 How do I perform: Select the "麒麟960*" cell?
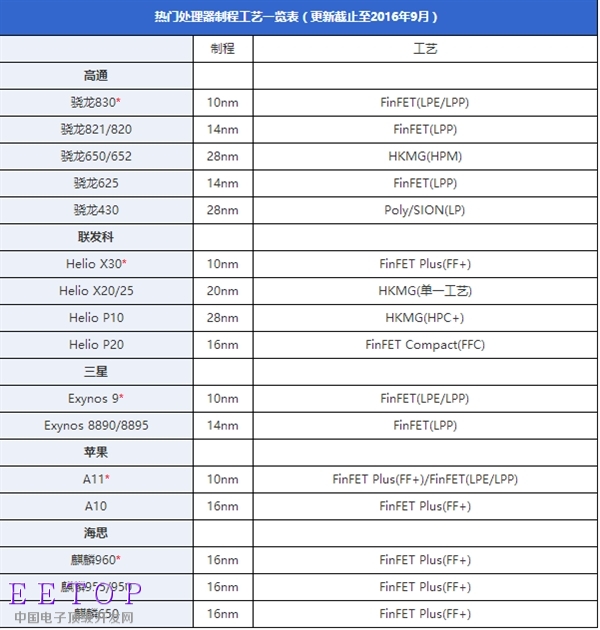point(96,560)
